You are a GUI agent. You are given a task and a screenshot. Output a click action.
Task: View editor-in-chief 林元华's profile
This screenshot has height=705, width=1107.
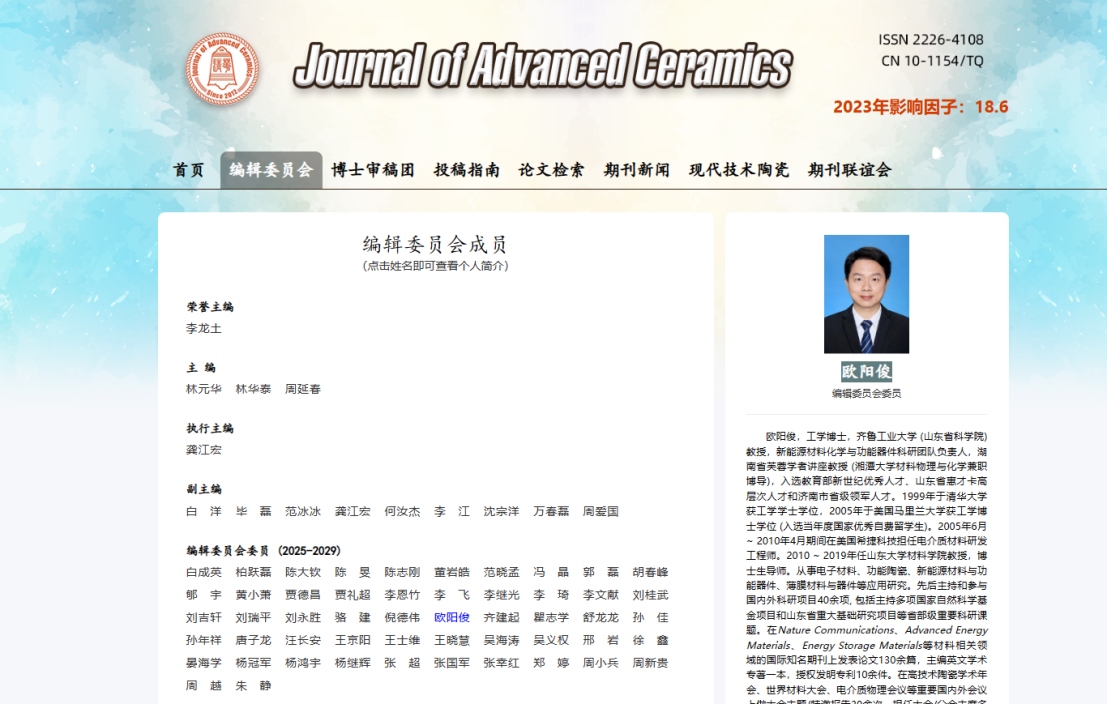click(204, 390)
